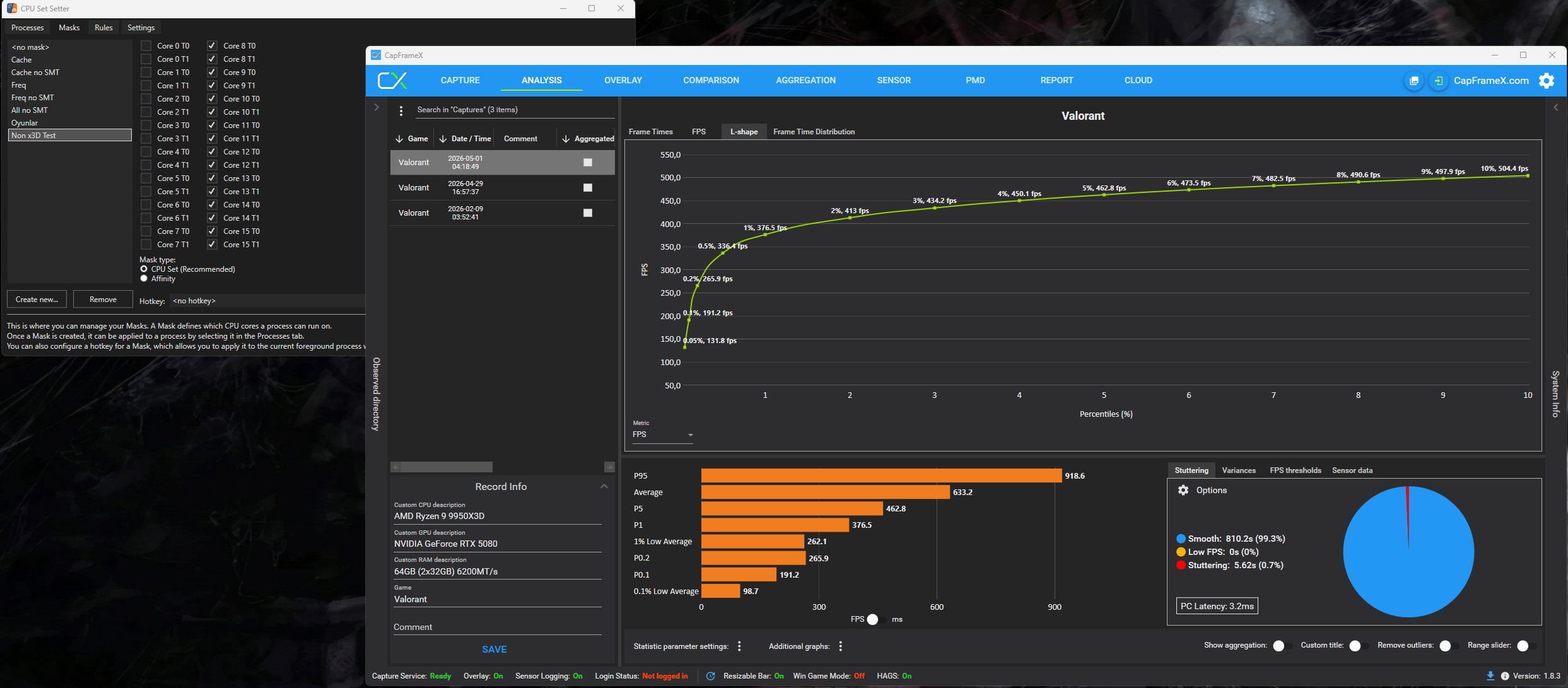Click the Create new... mask button
The width and height of the screenshot is (1568, 688).
37,300
